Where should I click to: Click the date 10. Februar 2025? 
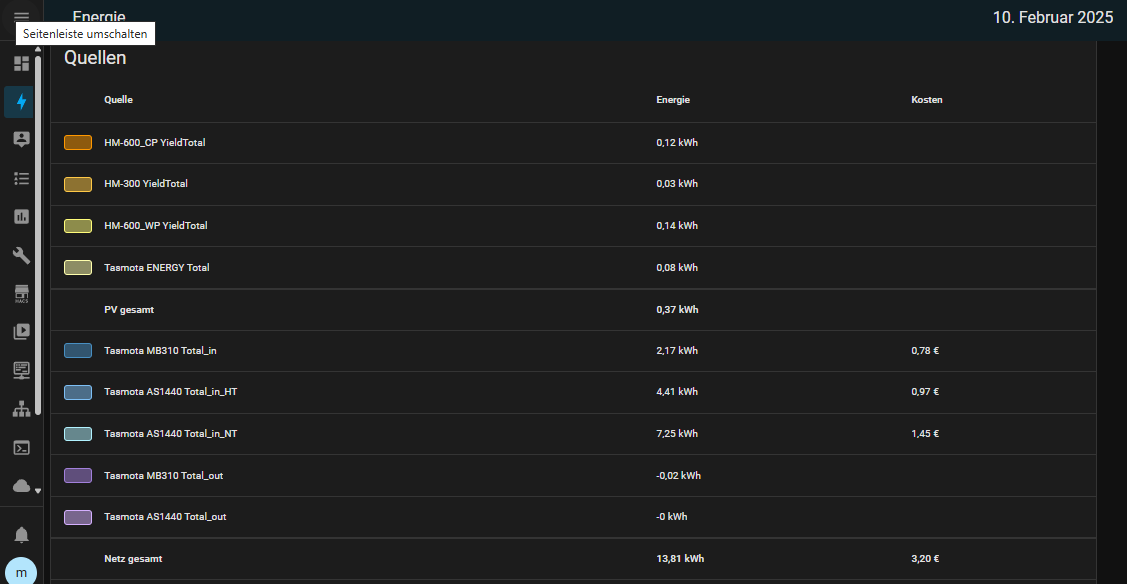[x=1052, y=18]
